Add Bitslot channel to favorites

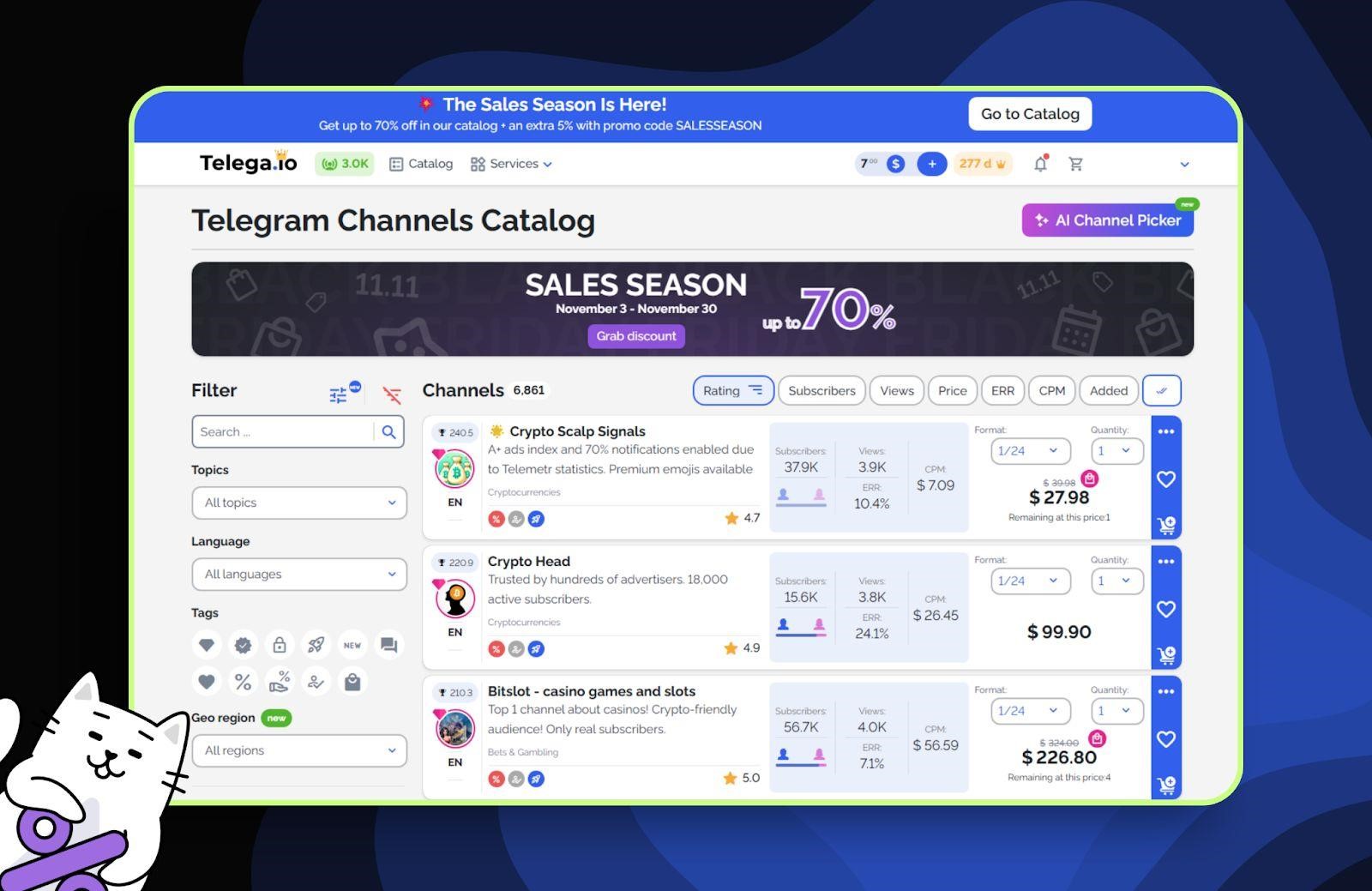(x=1166, y=739)
